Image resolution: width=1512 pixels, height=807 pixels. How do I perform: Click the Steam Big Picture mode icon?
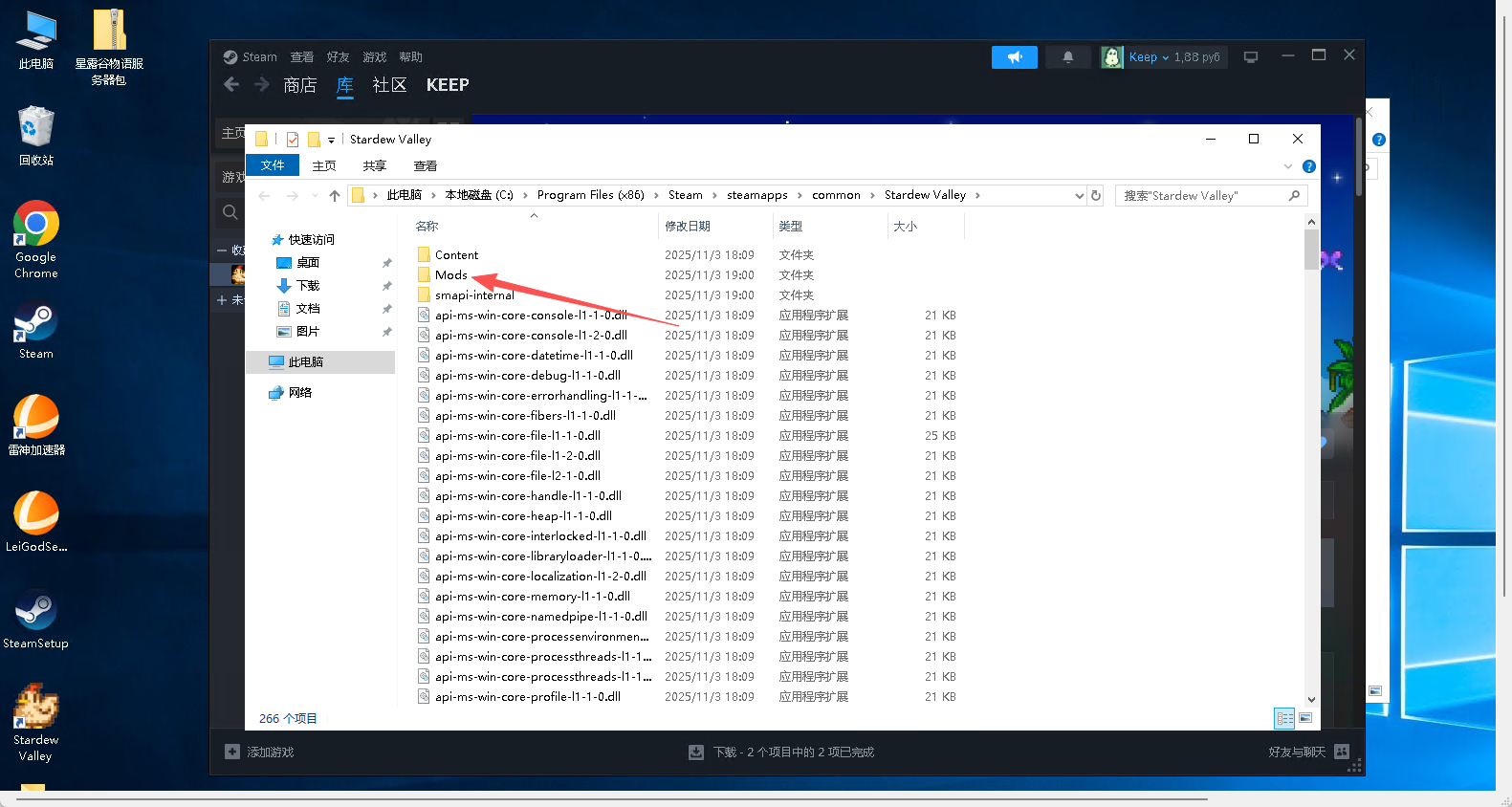1250,57
